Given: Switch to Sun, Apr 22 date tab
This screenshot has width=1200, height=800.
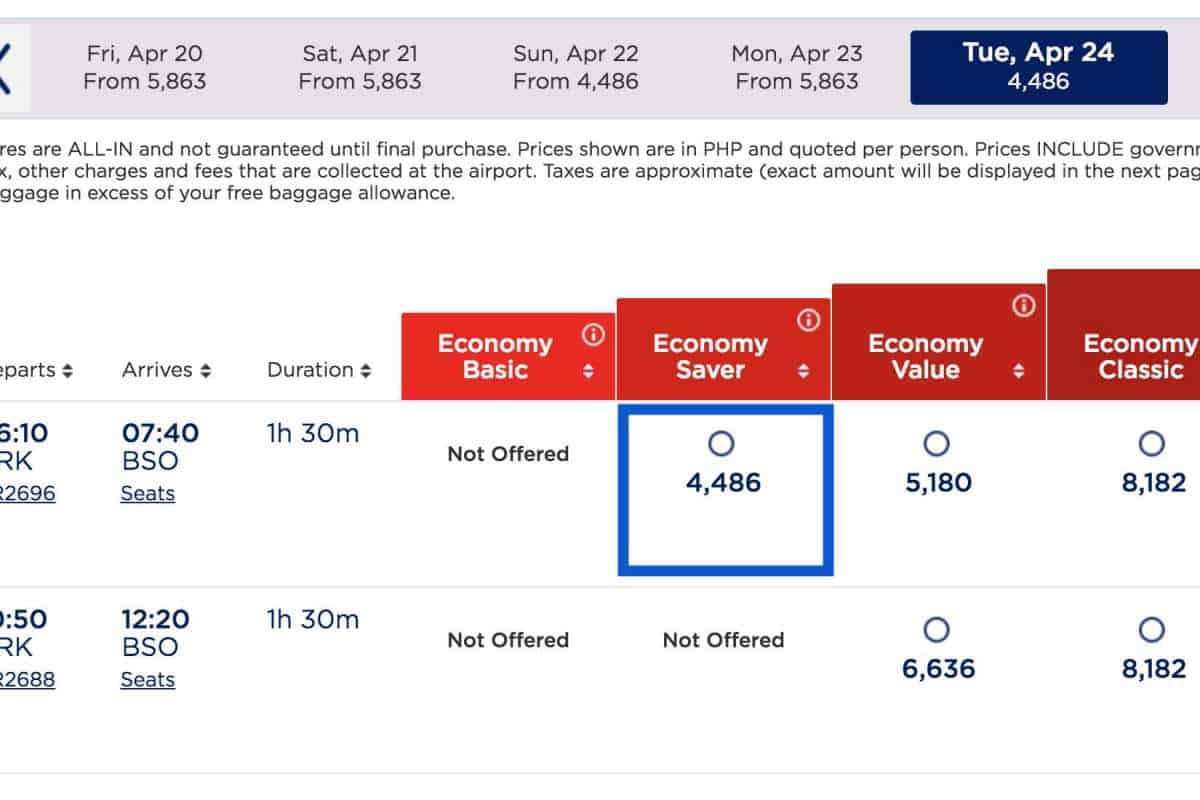Looking at the screenshot, I should (x=575, y=67).
